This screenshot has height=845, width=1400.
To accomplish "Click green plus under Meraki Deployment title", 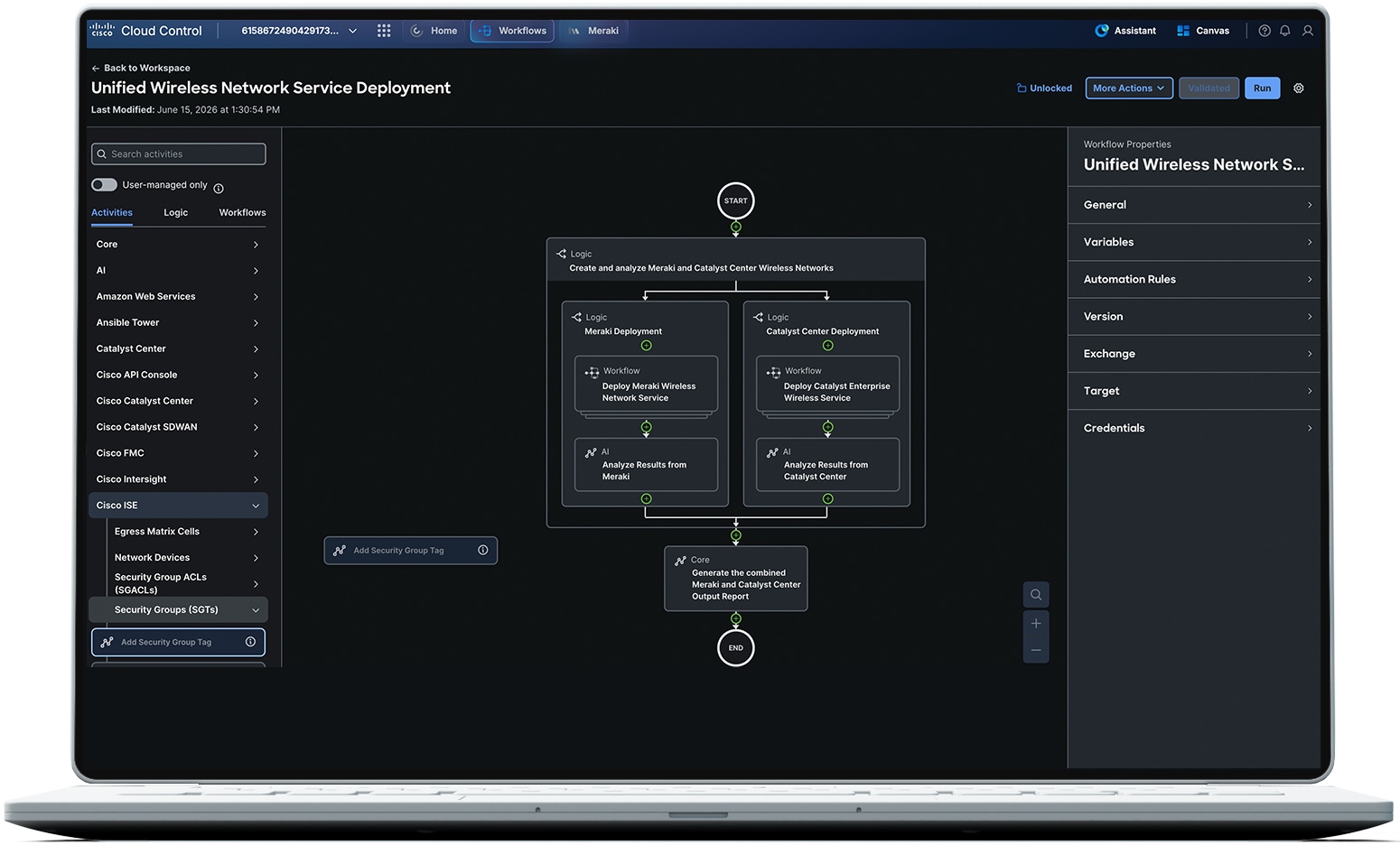I will coord(646,346).
